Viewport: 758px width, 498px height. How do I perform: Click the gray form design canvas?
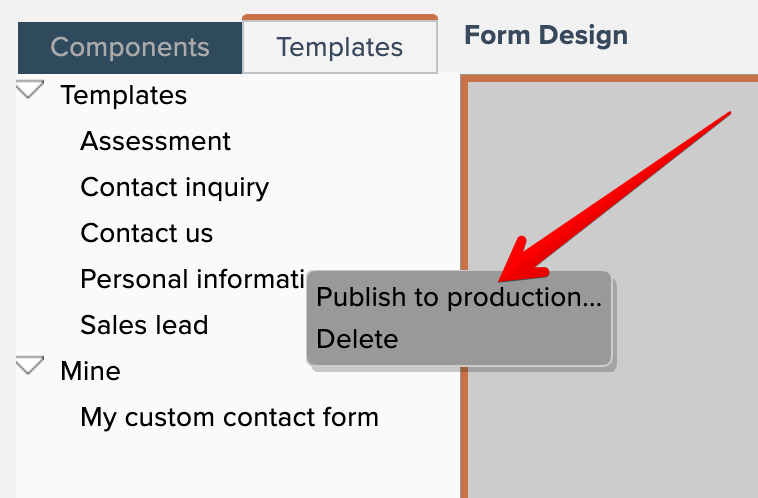640,420
